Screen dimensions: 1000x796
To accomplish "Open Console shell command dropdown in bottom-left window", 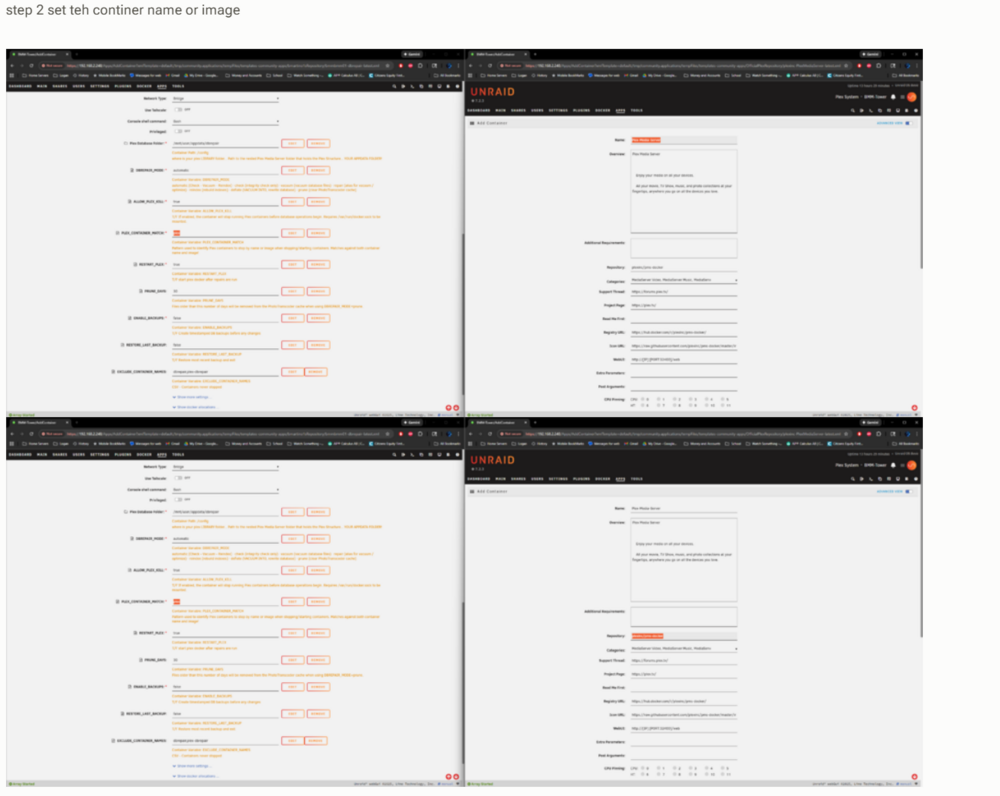I will point(225,490).
